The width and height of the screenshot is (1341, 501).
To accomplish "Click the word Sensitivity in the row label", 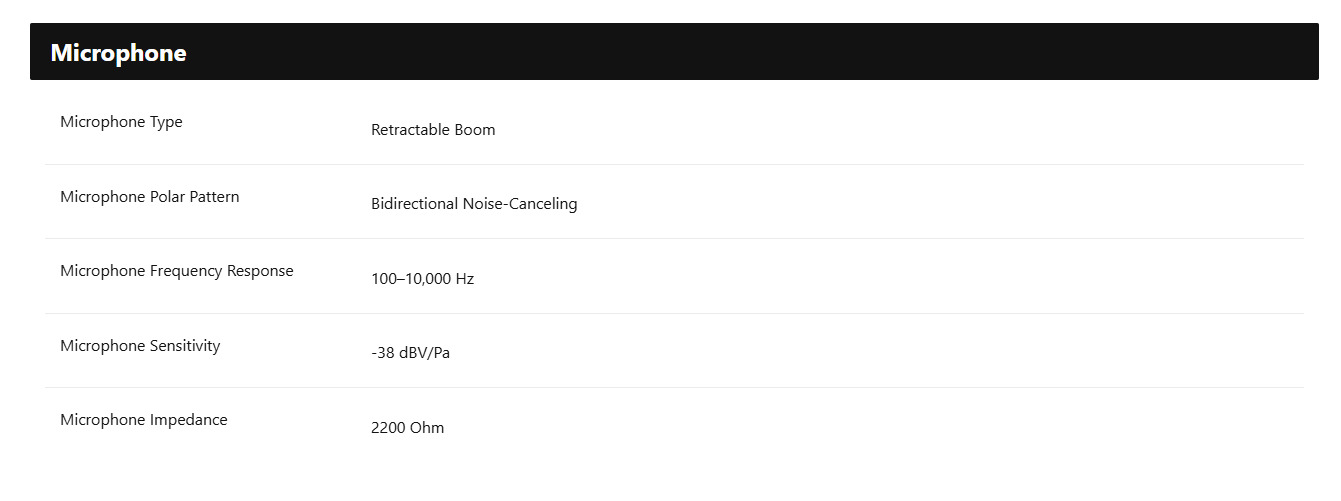I will 185,346.
